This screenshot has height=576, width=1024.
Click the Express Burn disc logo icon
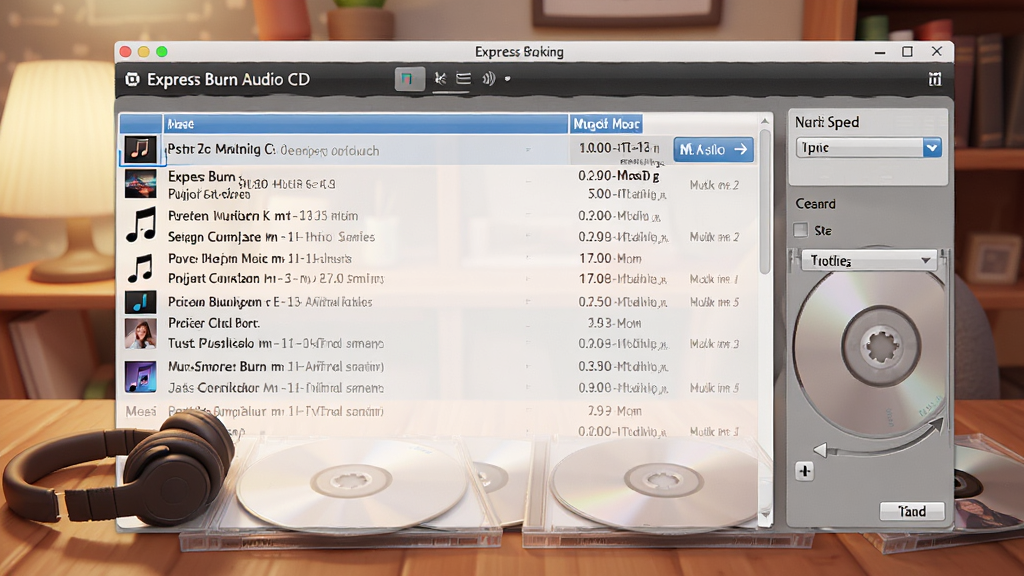(133, 80)
